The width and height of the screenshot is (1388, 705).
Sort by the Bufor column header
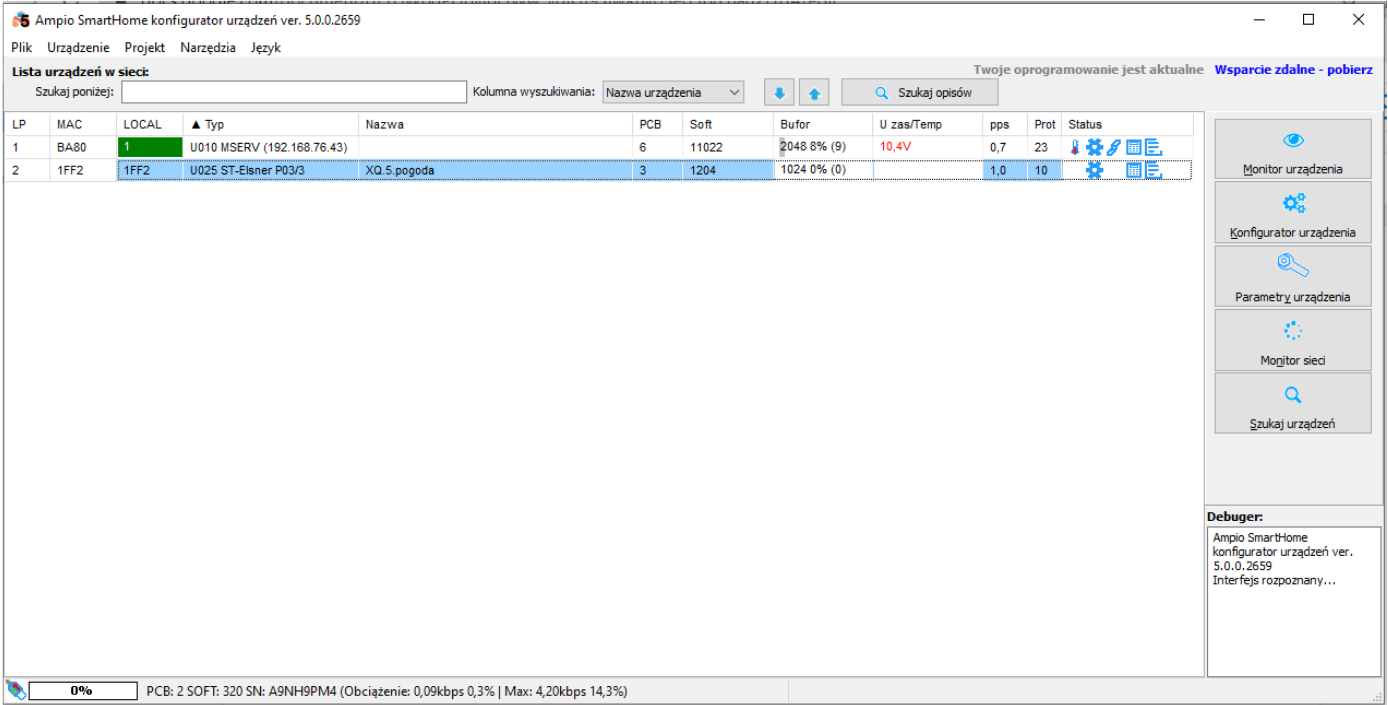click(823, 124)
